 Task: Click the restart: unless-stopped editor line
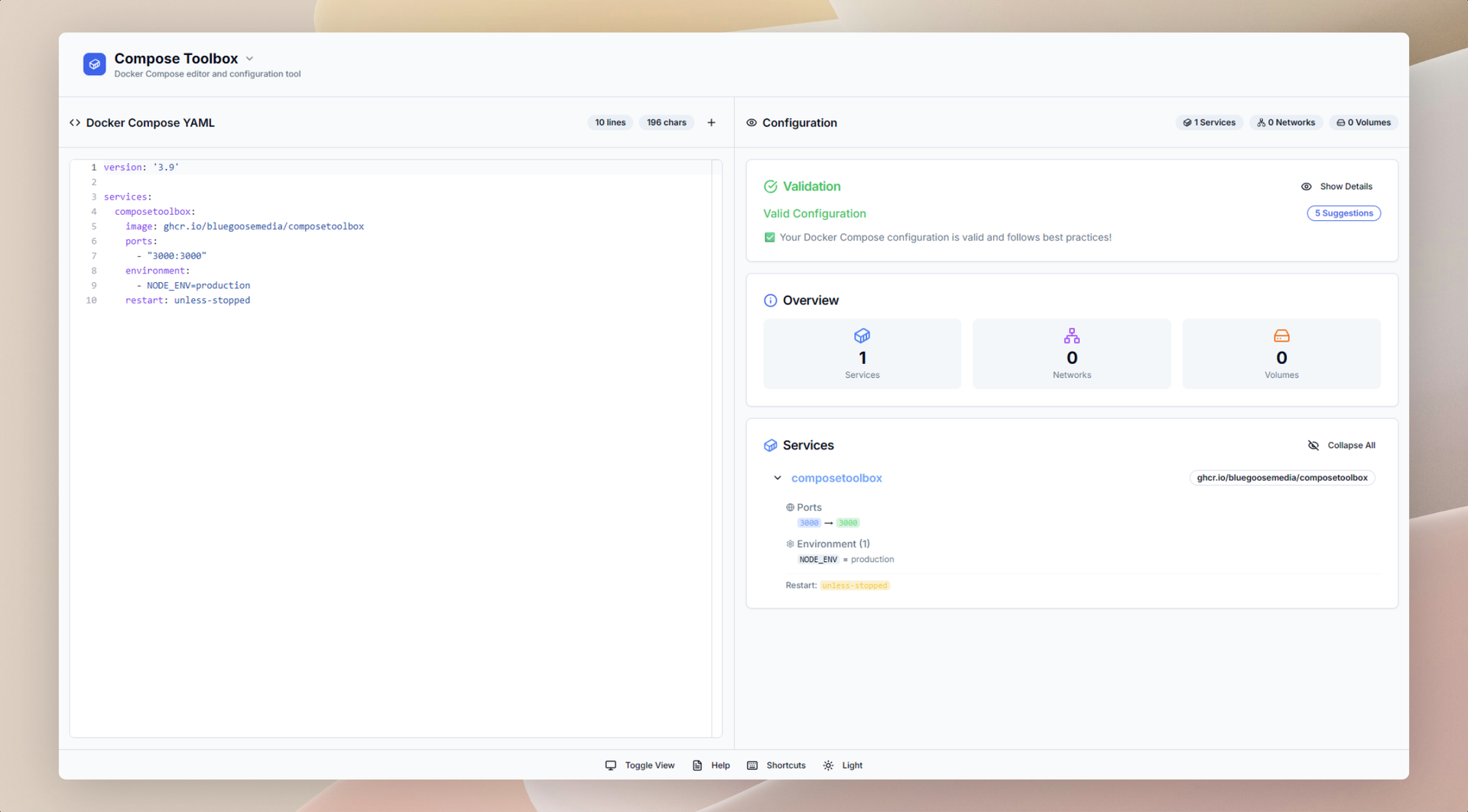pyautogui.click(x=188, y=300)
